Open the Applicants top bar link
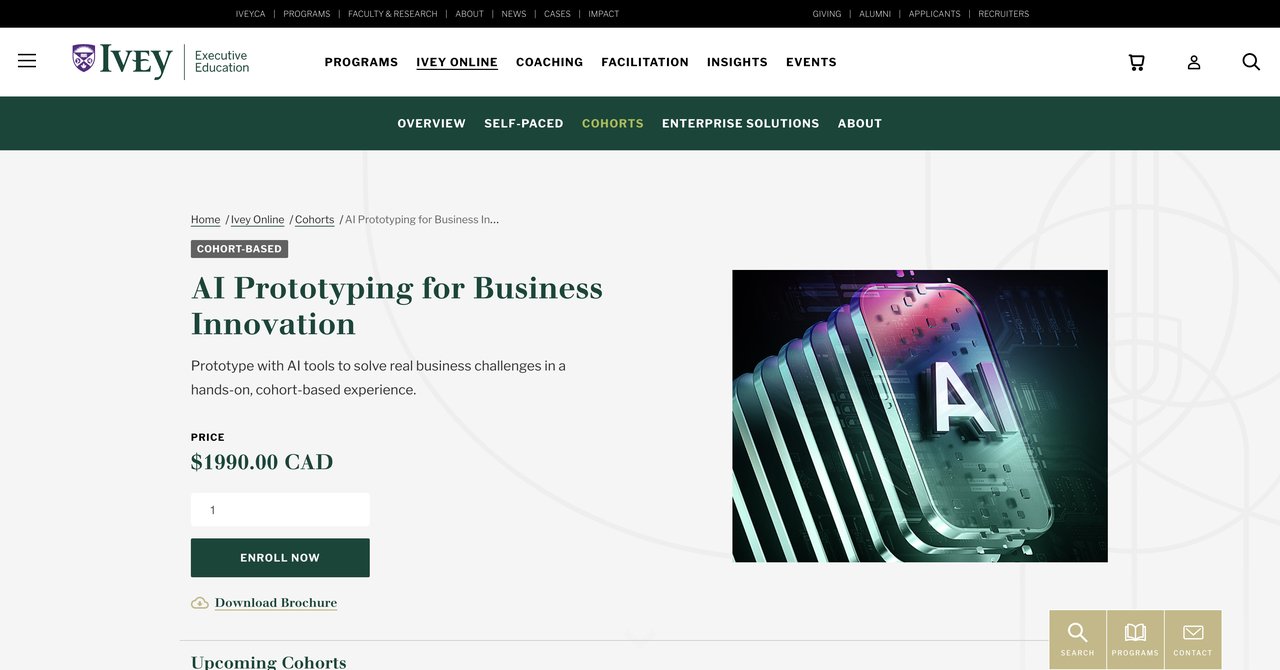 click(x=934, y=14)
